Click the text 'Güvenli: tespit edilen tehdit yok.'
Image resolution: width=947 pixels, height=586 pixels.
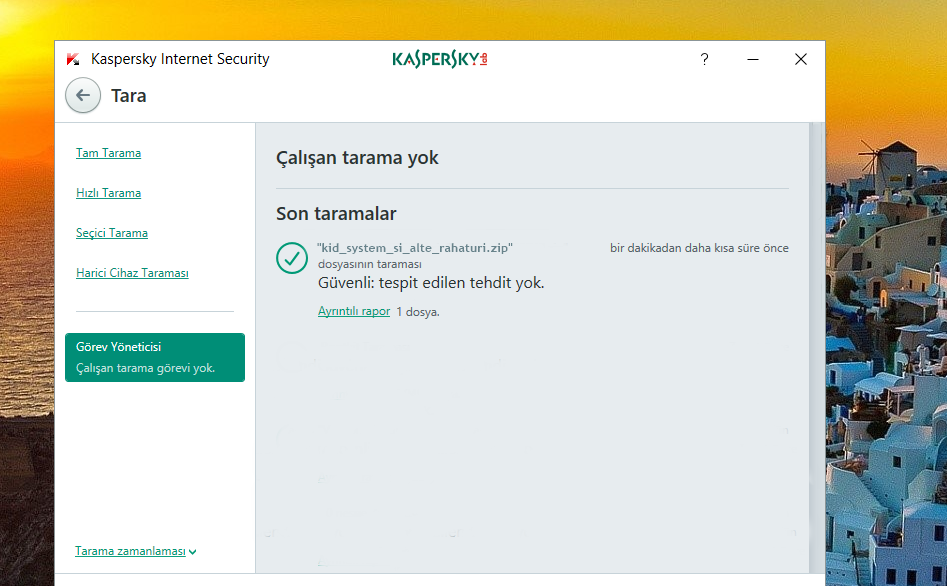(431, 283)
